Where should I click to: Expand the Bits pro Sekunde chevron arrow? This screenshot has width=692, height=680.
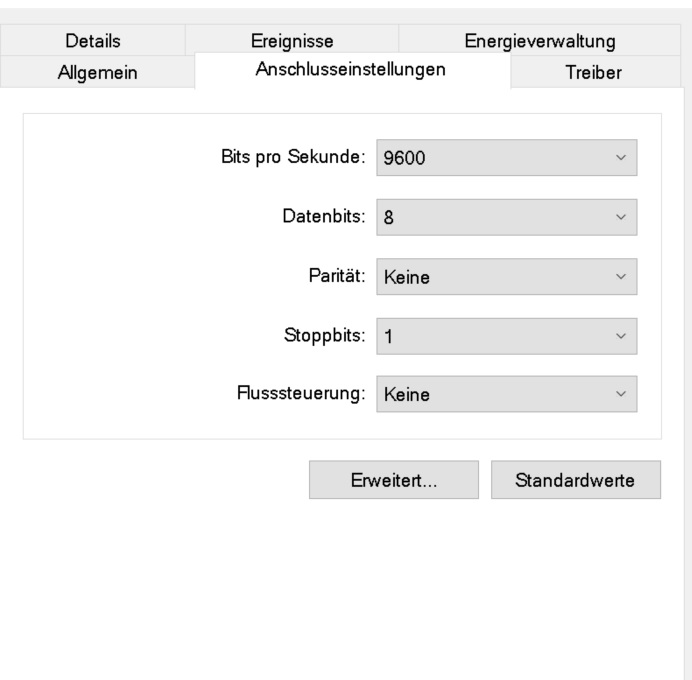(621, 158)
